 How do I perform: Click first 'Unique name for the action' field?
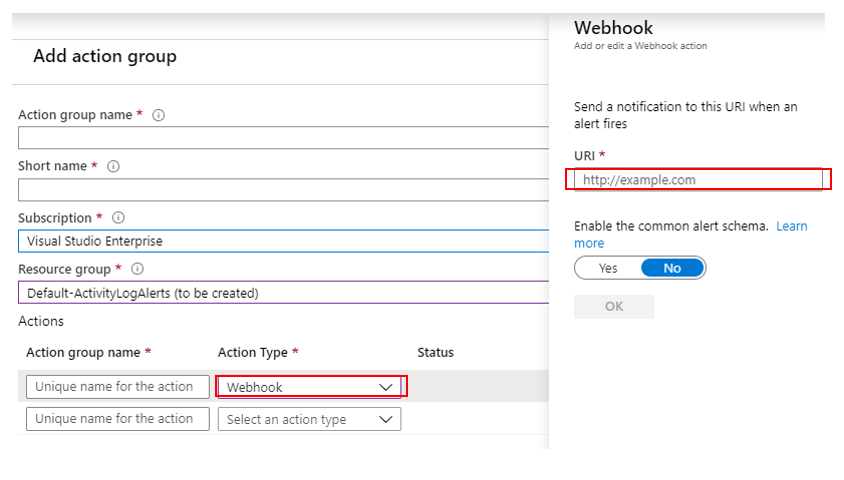click(x=118, y=387)
